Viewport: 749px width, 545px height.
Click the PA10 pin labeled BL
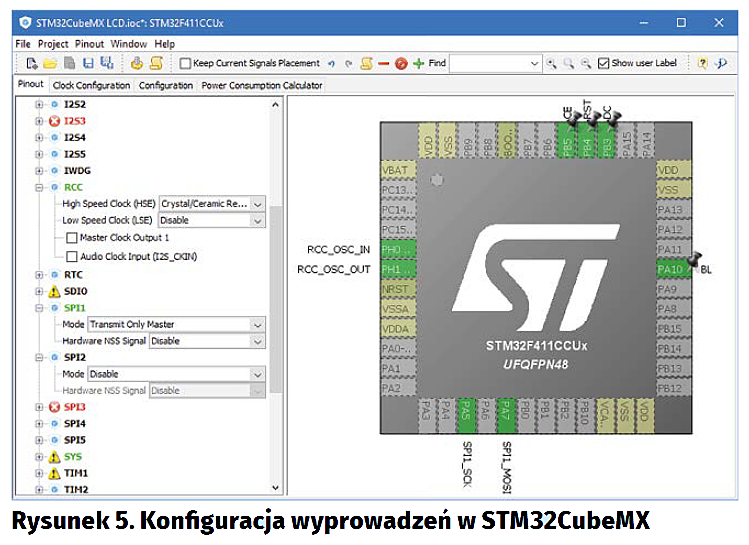[x=668, y=269]
